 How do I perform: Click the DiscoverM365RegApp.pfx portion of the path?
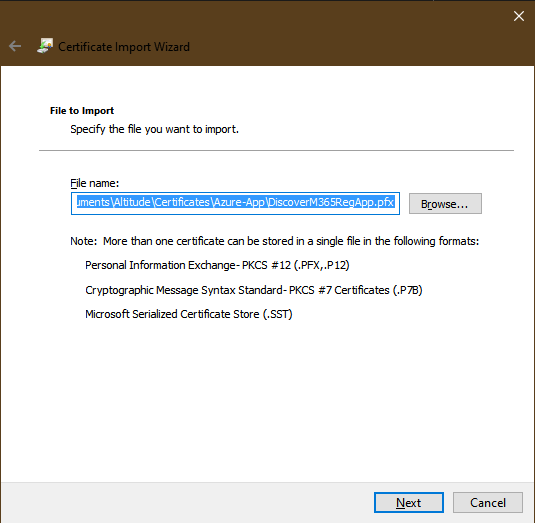pyautogui.click(x=331, y=202)
